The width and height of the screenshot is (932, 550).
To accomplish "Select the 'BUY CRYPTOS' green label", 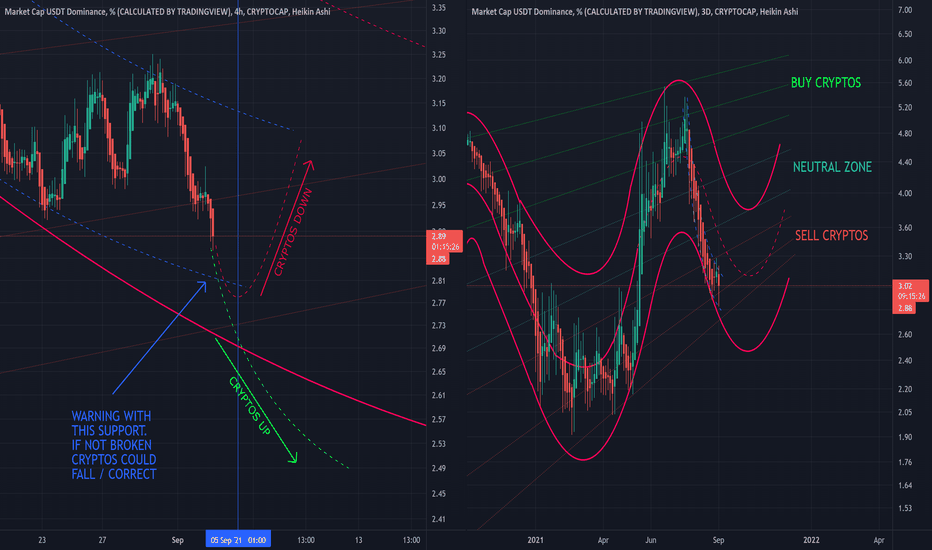I will click(x=826, y=83).
